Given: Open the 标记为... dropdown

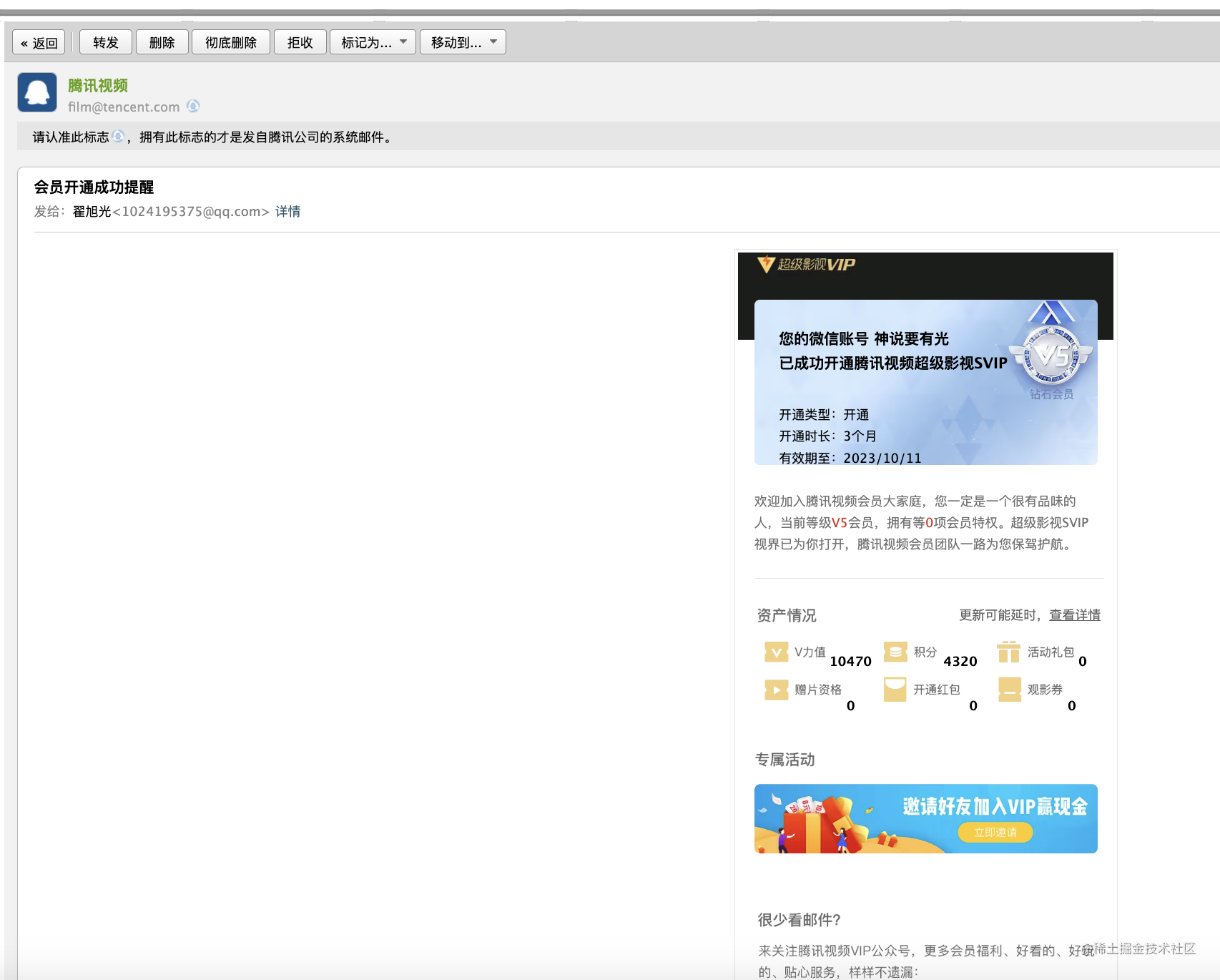Looking at the screenshot, I should pyautogui.click(x=373, y=42).
